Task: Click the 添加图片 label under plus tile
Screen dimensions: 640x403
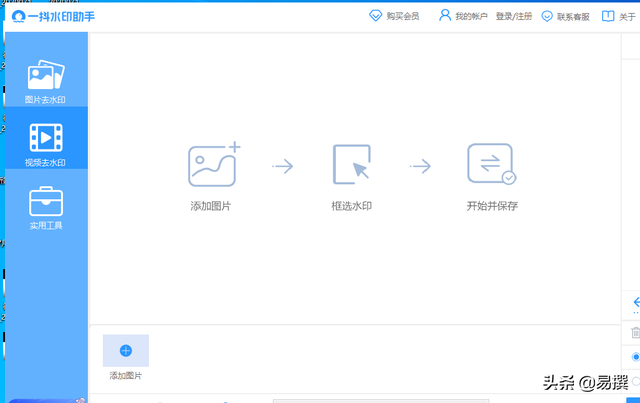Action: click(126, 375)
